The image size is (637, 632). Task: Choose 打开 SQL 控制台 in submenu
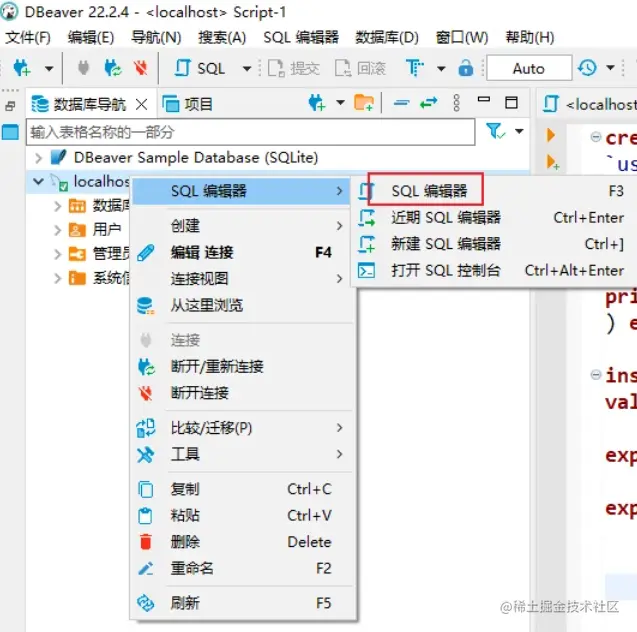click(494, 271)
